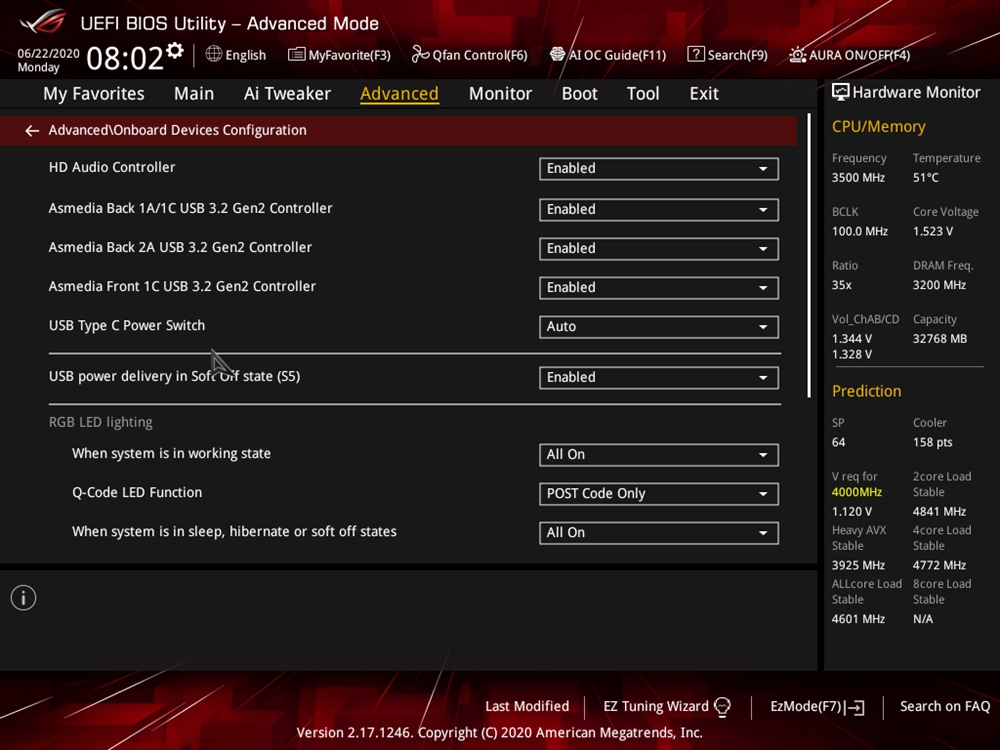The image size is (1000, 750).
Task: Open Asmedia Back 1A/1C USB controller dropdown
Action: coord(659,210)
